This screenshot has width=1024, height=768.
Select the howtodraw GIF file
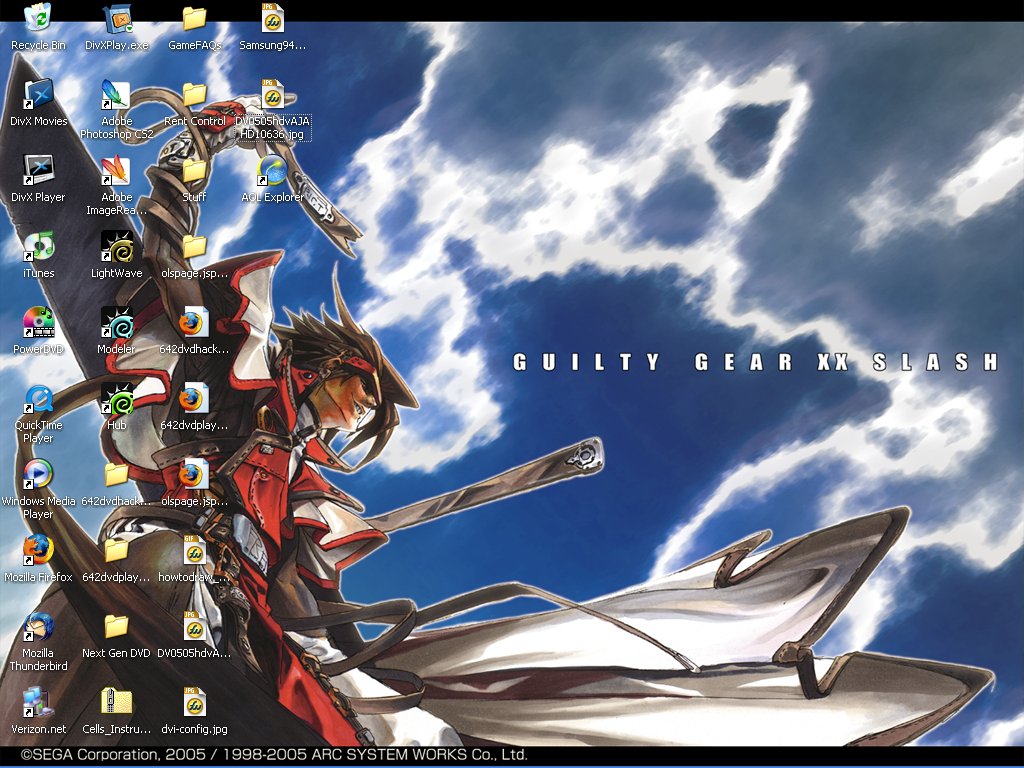[x=195, y=551]
